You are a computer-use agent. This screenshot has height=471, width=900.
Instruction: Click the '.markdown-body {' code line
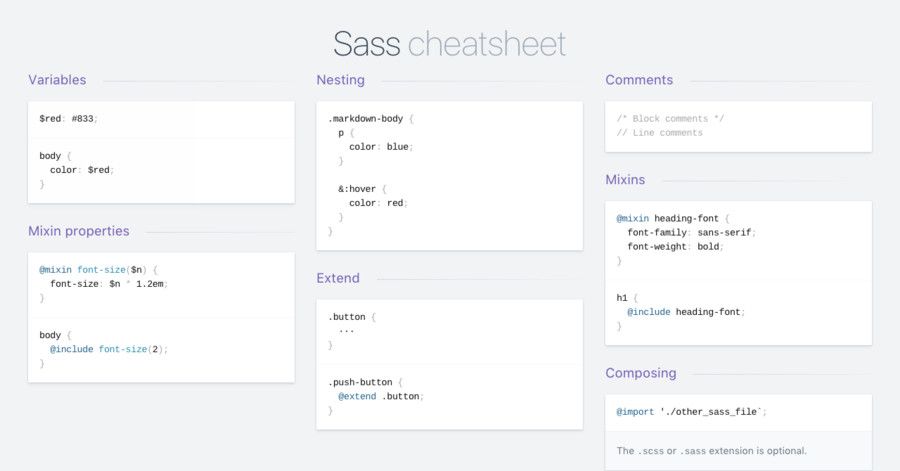click(371, 119)
